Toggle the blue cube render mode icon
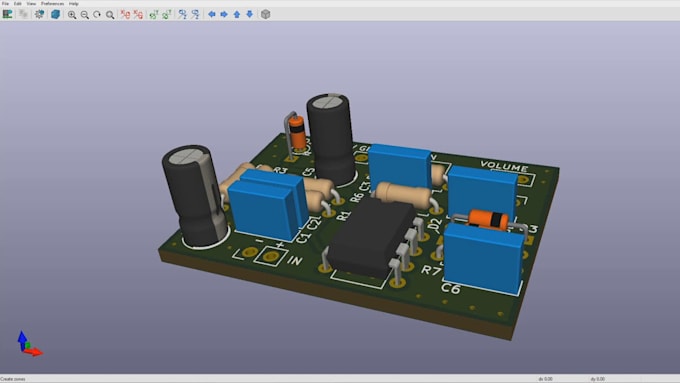The image size is (680, 383). pyautogui.click(x=55, y=14)
